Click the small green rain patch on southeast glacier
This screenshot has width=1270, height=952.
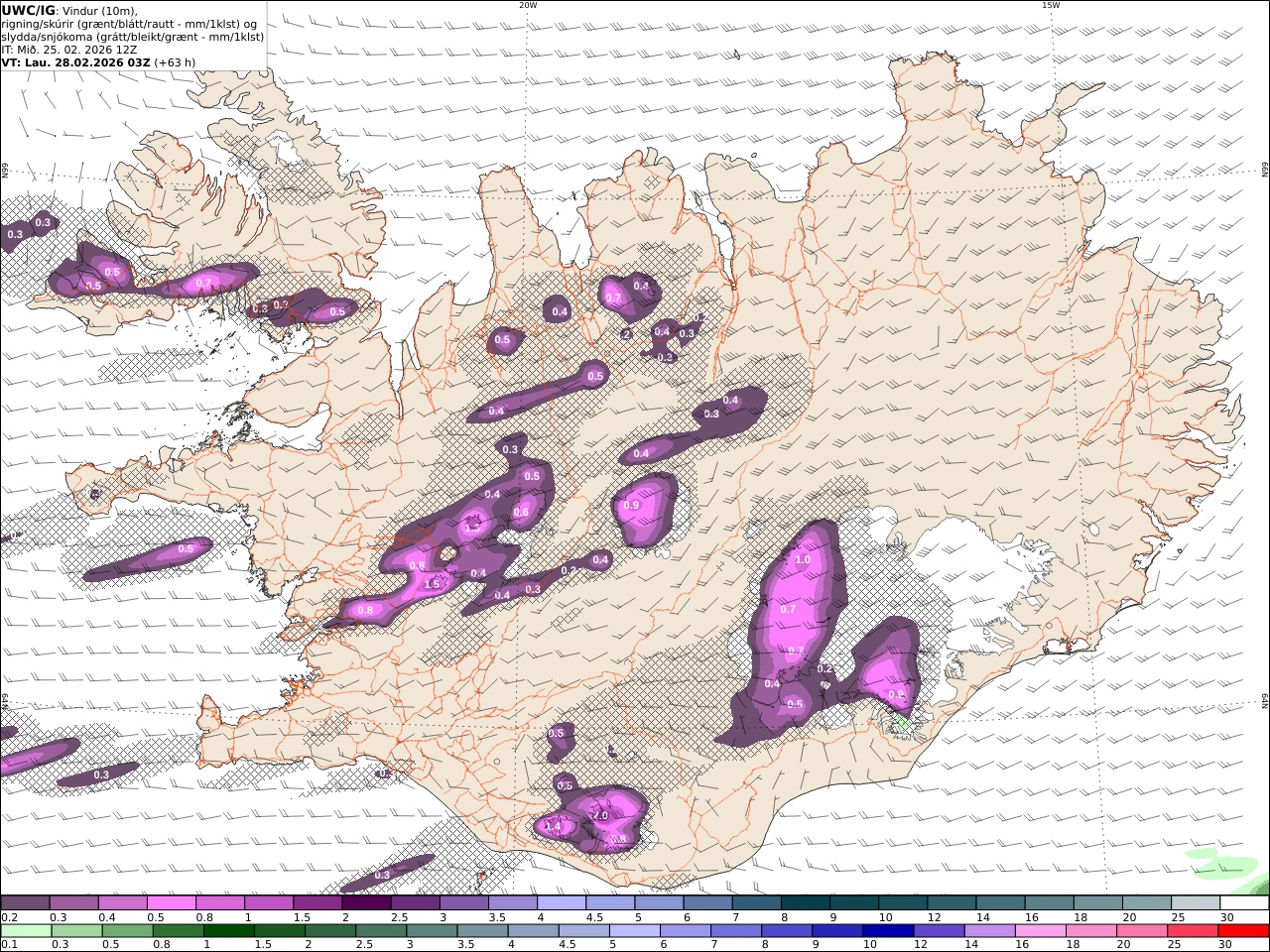tap(902, 724)
